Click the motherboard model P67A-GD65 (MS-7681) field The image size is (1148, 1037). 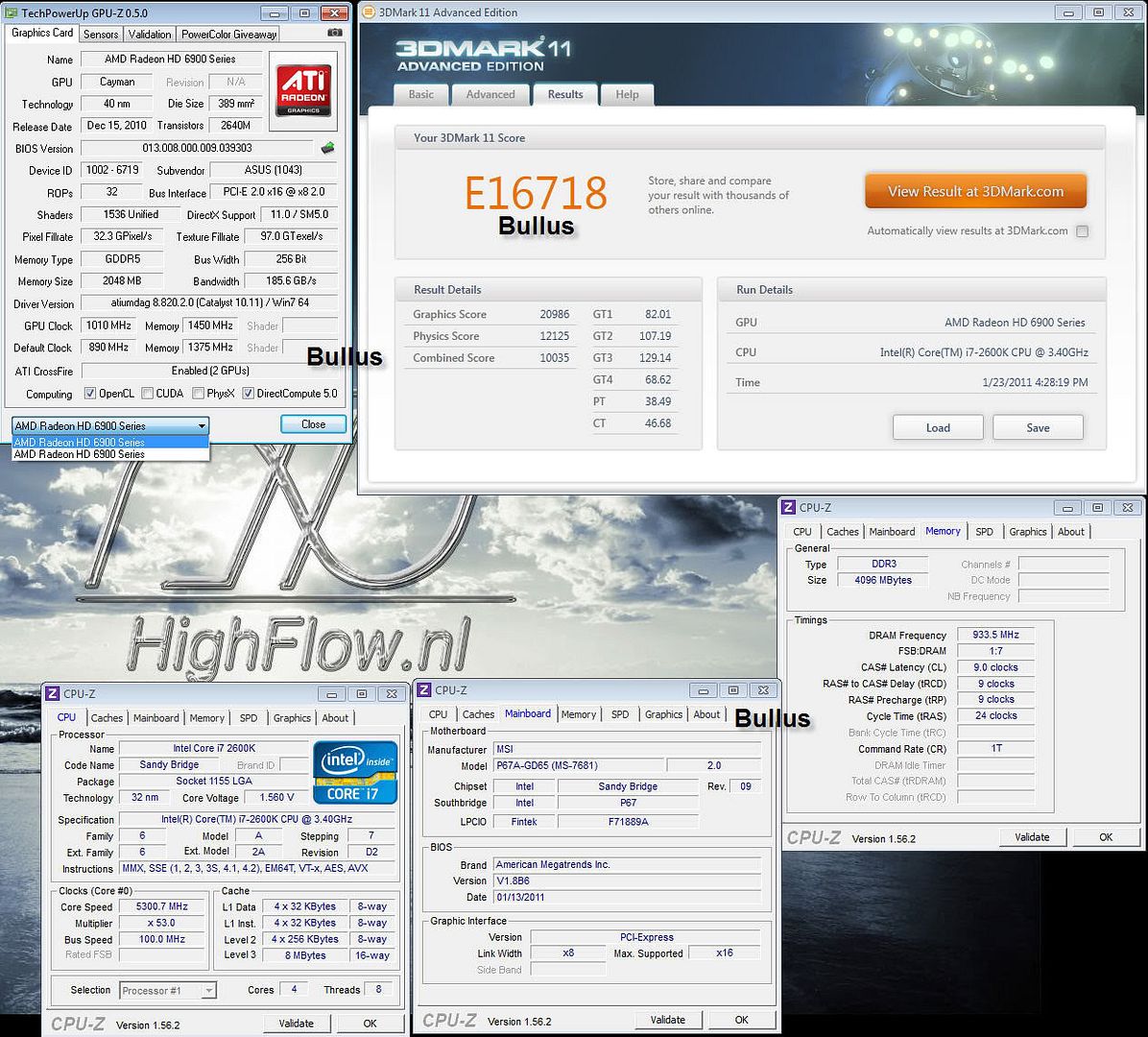pyautogui.click(x=579, y=765)
